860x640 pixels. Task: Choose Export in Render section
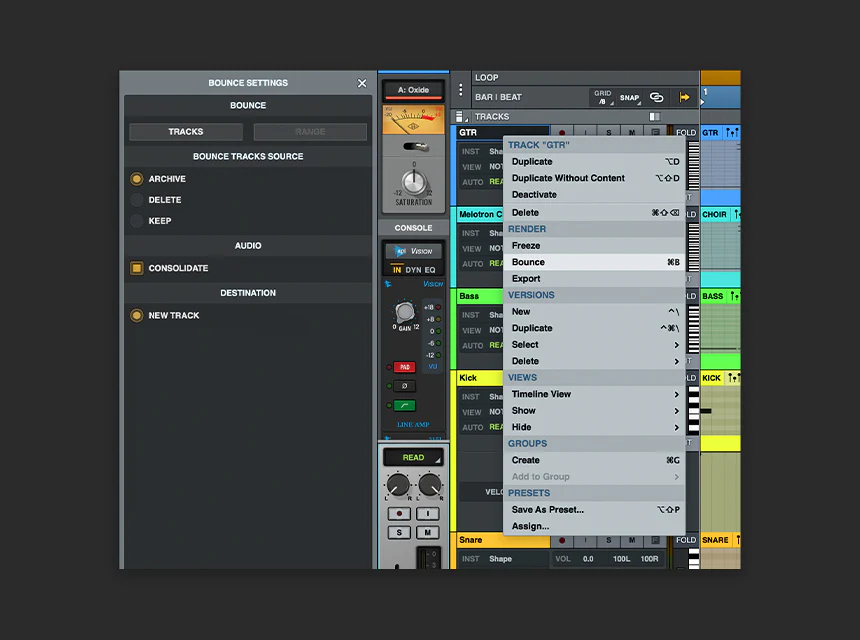point(595,279)
